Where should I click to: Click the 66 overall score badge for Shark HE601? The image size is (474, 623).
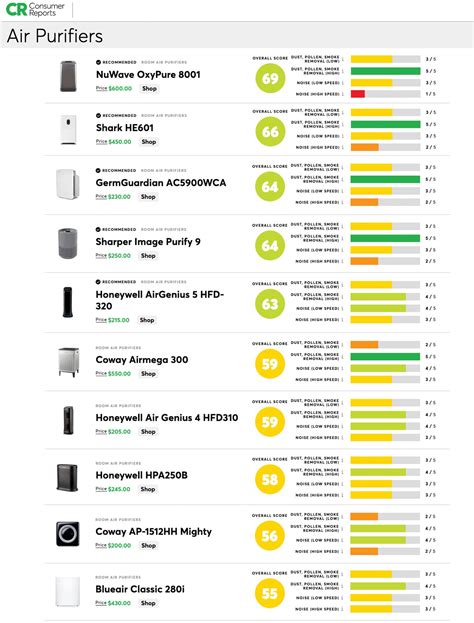click(270, 132)
